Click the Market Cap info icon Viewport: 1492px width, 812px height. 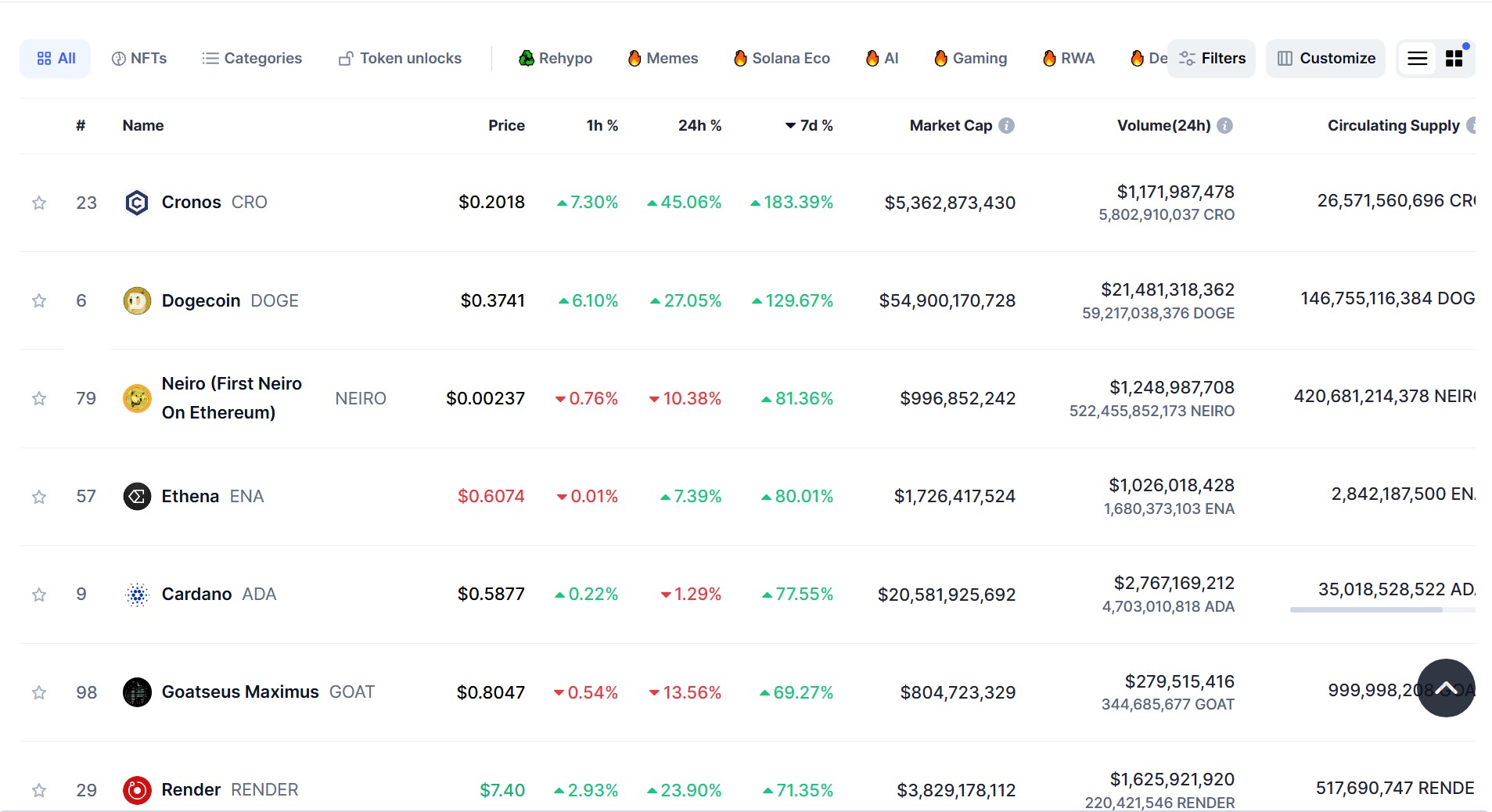(1007, 125)
